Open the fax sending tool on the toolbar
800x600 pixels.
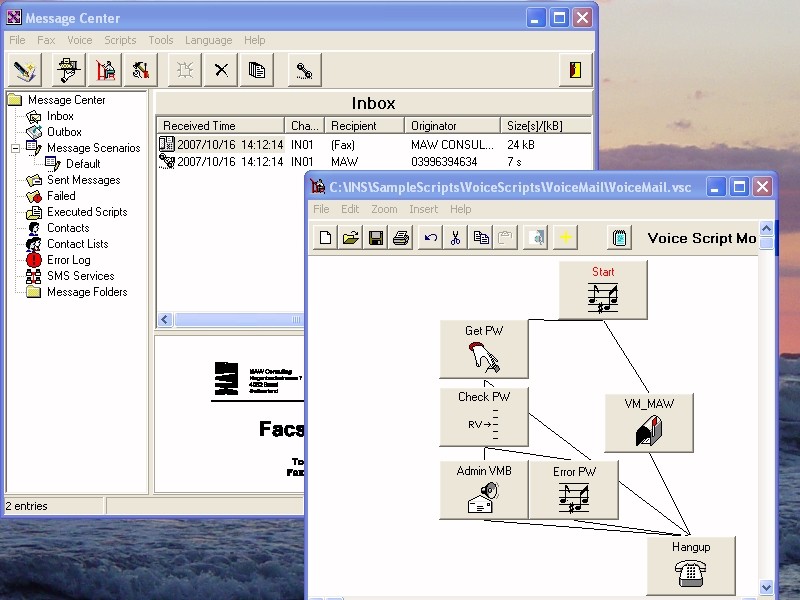(x=67, y=70)
